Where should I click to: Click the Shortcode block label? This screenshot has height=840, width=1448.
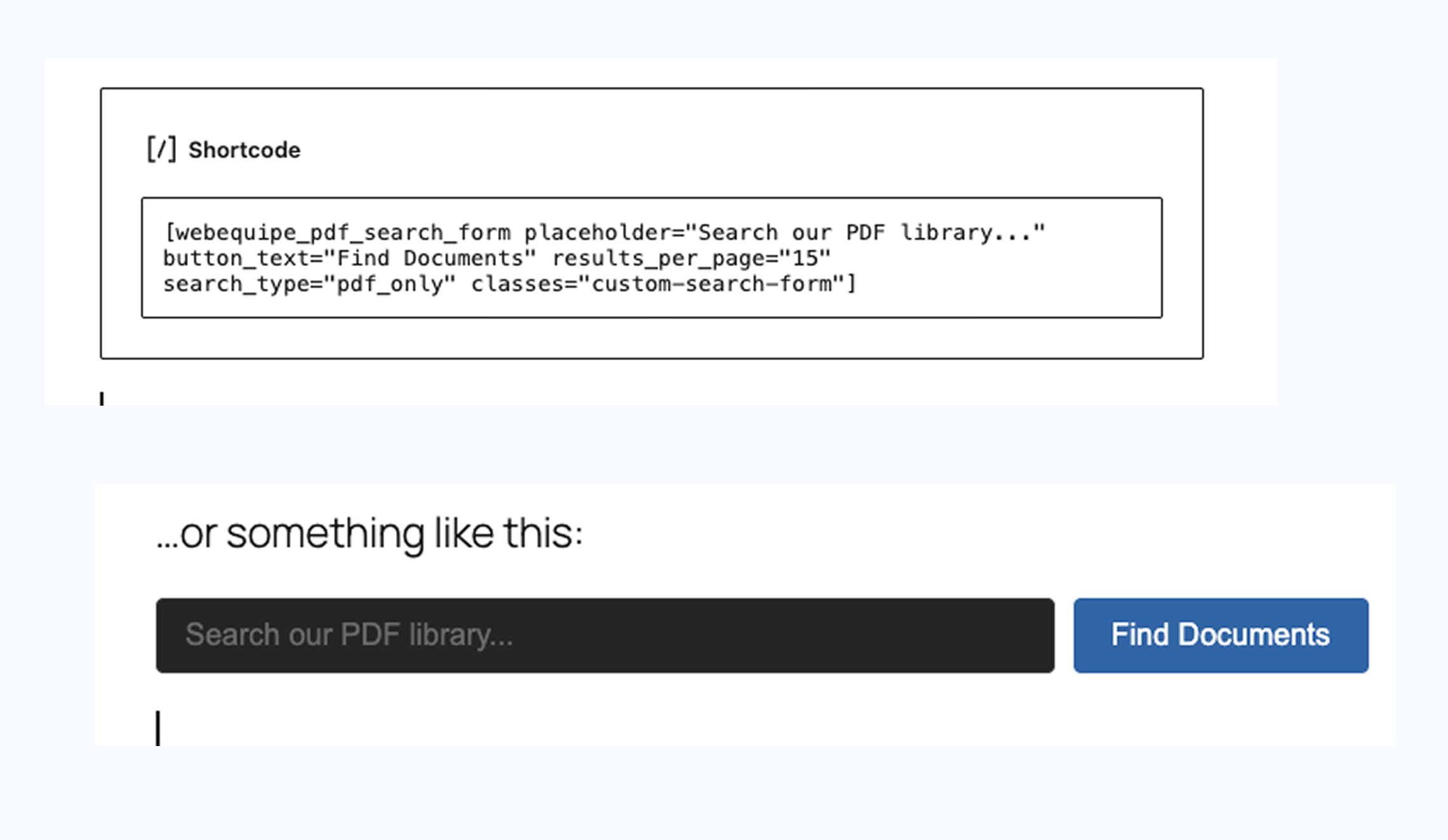(245, 150)
